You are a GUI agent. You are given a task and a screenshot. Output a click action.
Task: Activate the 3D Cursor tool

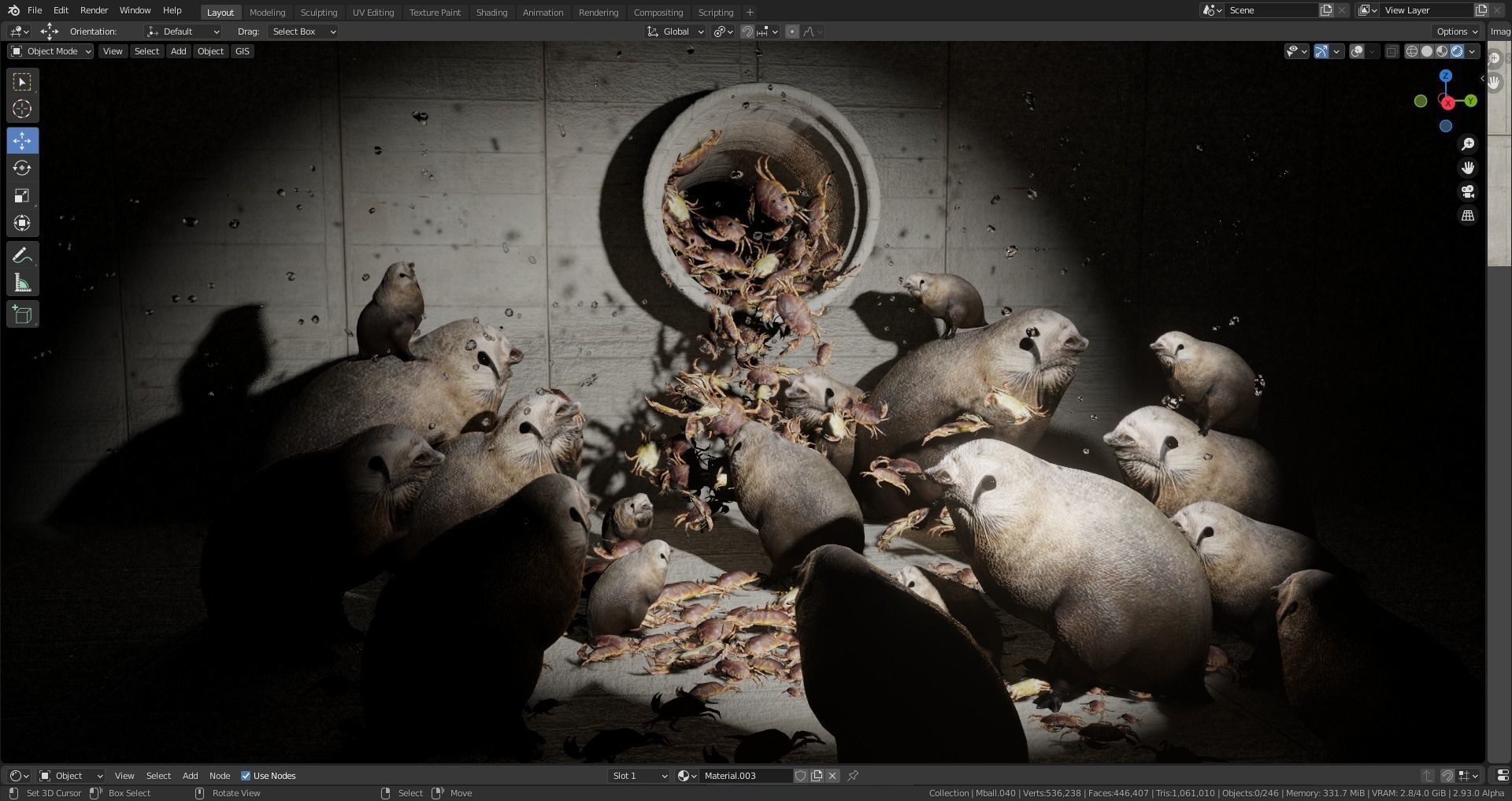(22, 109)
